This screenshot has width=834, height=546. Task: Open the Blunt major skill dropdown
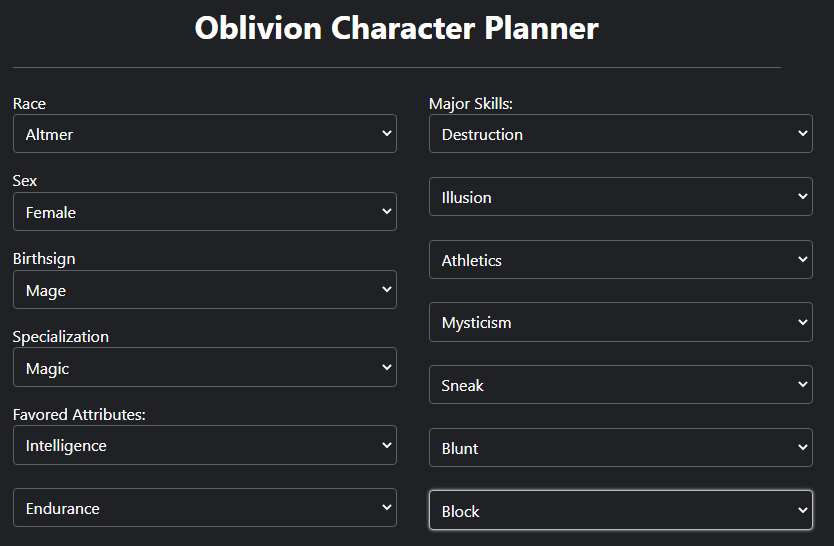point(621,448)
